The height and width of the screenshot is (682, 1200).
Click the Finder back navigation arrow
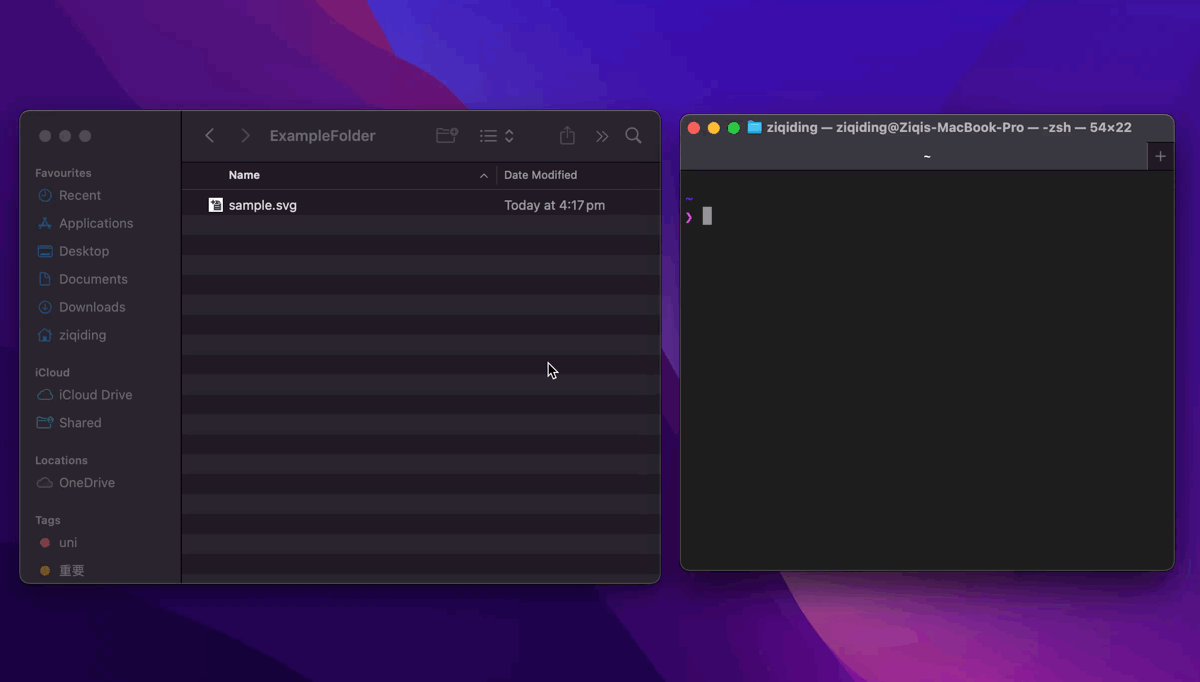tap(209, 136)
